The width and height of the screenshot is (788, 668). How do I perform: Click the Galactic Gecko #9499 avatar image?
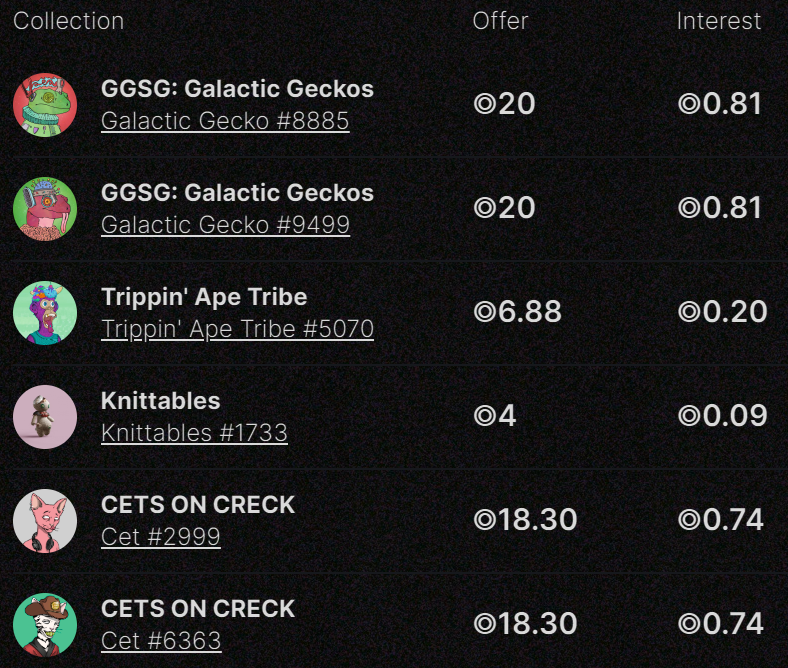click(45, 209)
